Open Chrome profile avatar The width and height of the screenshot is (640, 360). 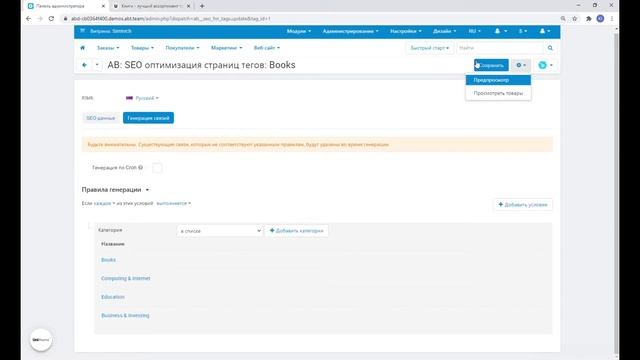tap(600, 18)
